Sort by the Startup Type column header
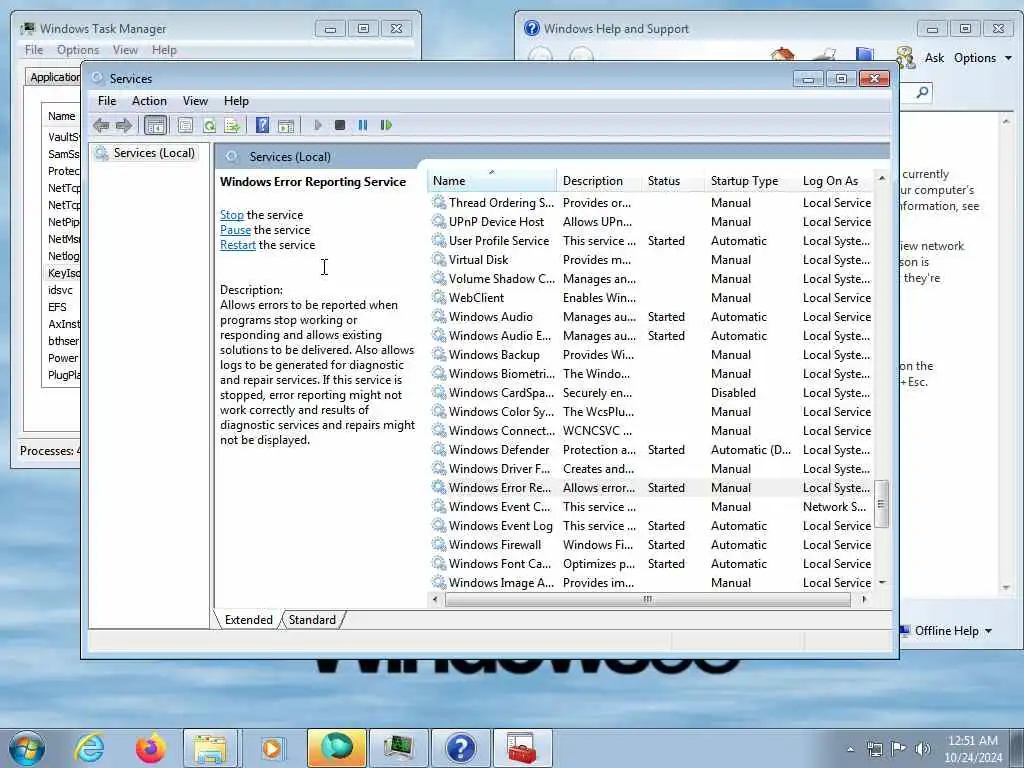Viewport: 1024px width, 768px height. pos(751,181)
